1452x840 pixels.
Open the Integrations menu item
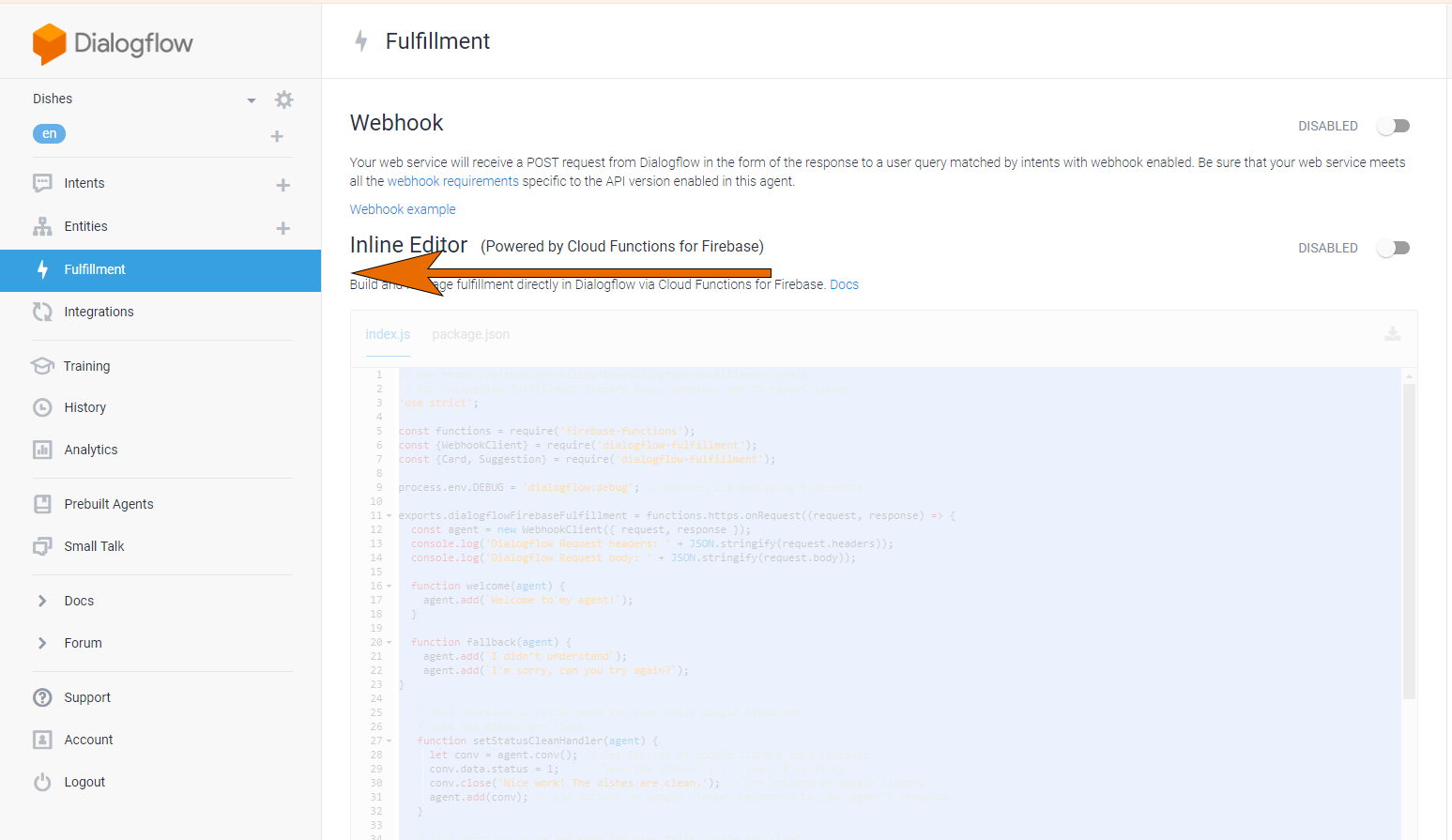[x=99, y=312]
